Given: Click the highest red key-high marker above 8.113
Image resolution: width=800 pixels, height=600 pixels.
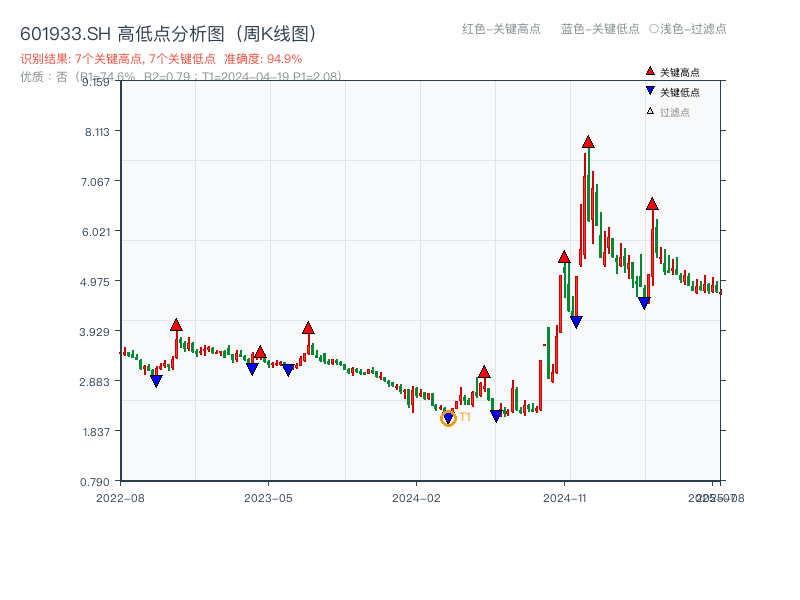Looking at the screenshot, I should [x=588, y=142].
